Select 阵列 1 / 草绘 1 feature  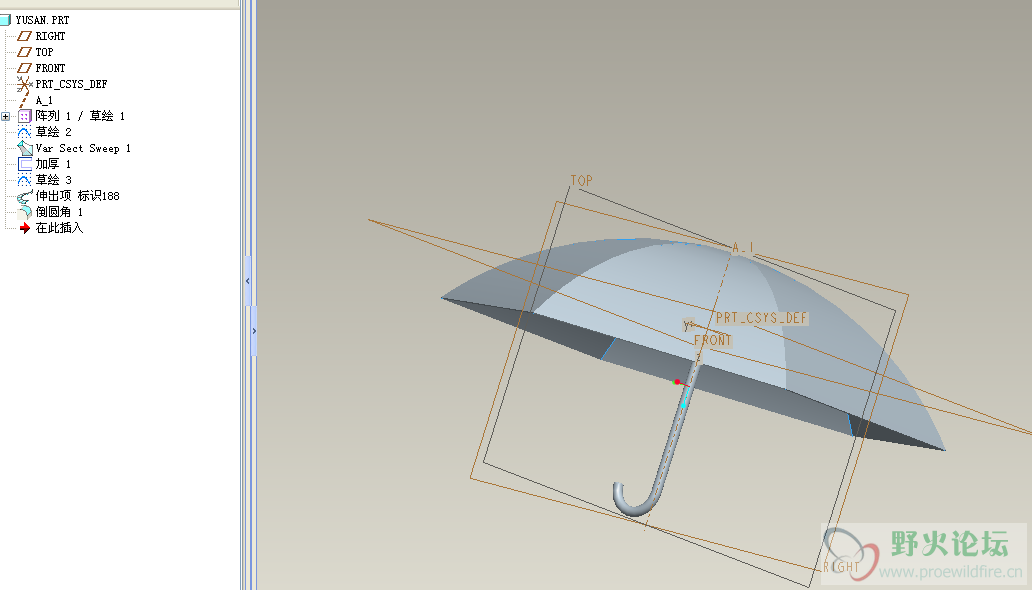(x=80, y=116)
